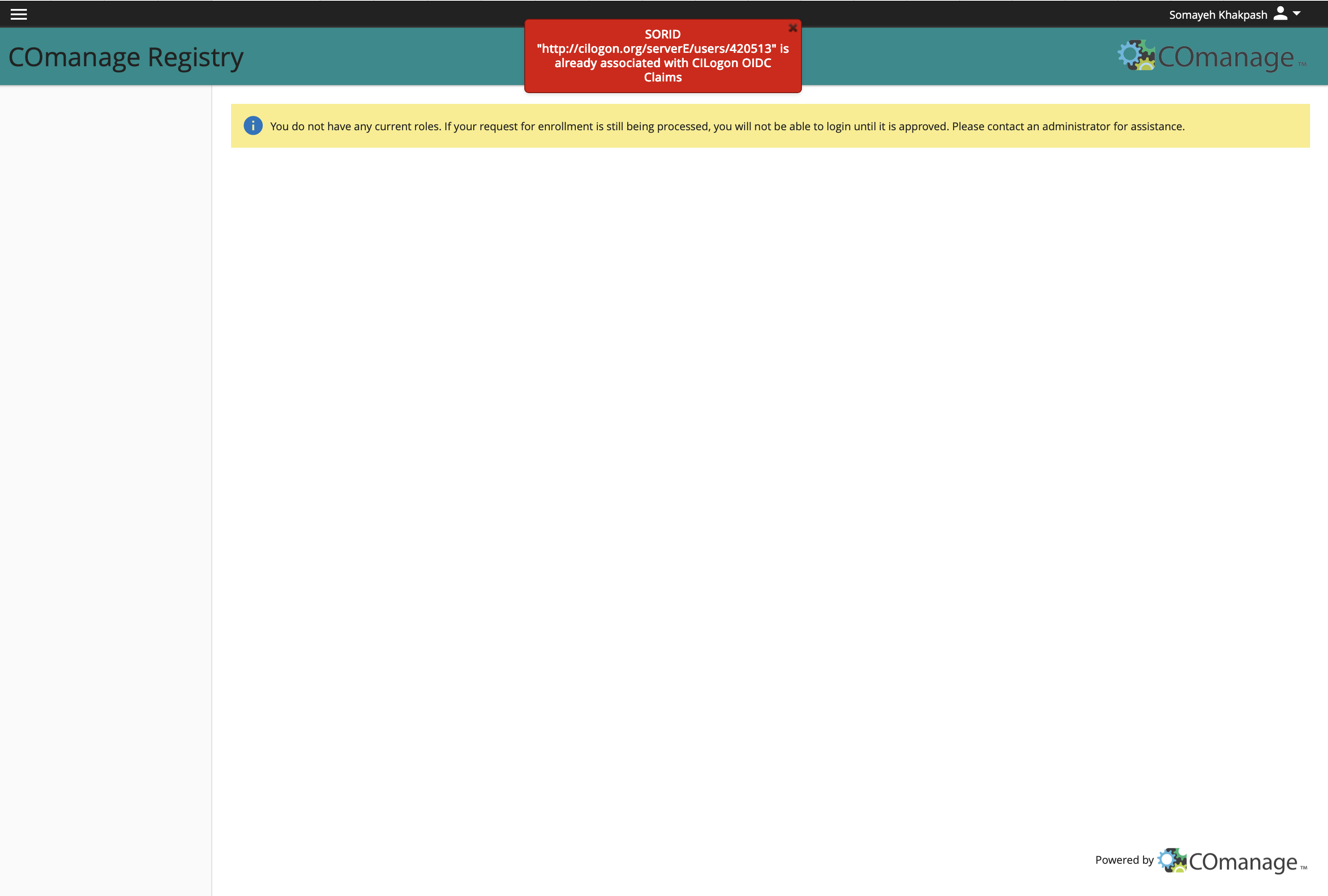Click the trademark symbol beside header logo
This screenshot has height=896, width=1328.
point(1302,64)
